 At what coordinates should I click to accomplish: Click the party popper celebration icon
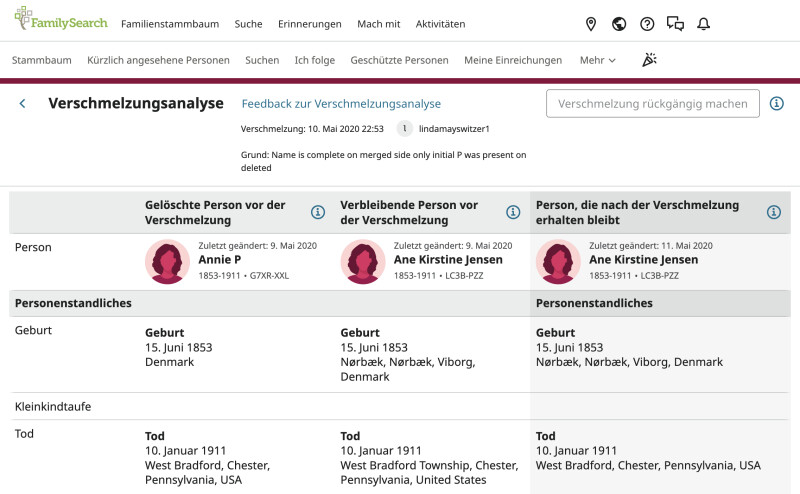tap(649, 60)
